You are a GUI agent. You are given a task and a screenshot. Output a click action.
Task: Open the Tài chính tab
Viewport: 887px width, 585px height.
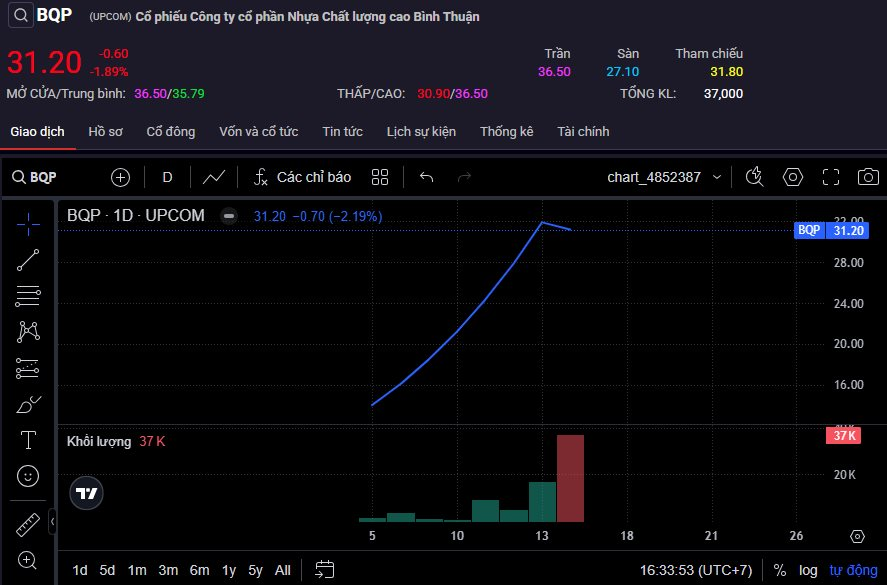[583, 132]
